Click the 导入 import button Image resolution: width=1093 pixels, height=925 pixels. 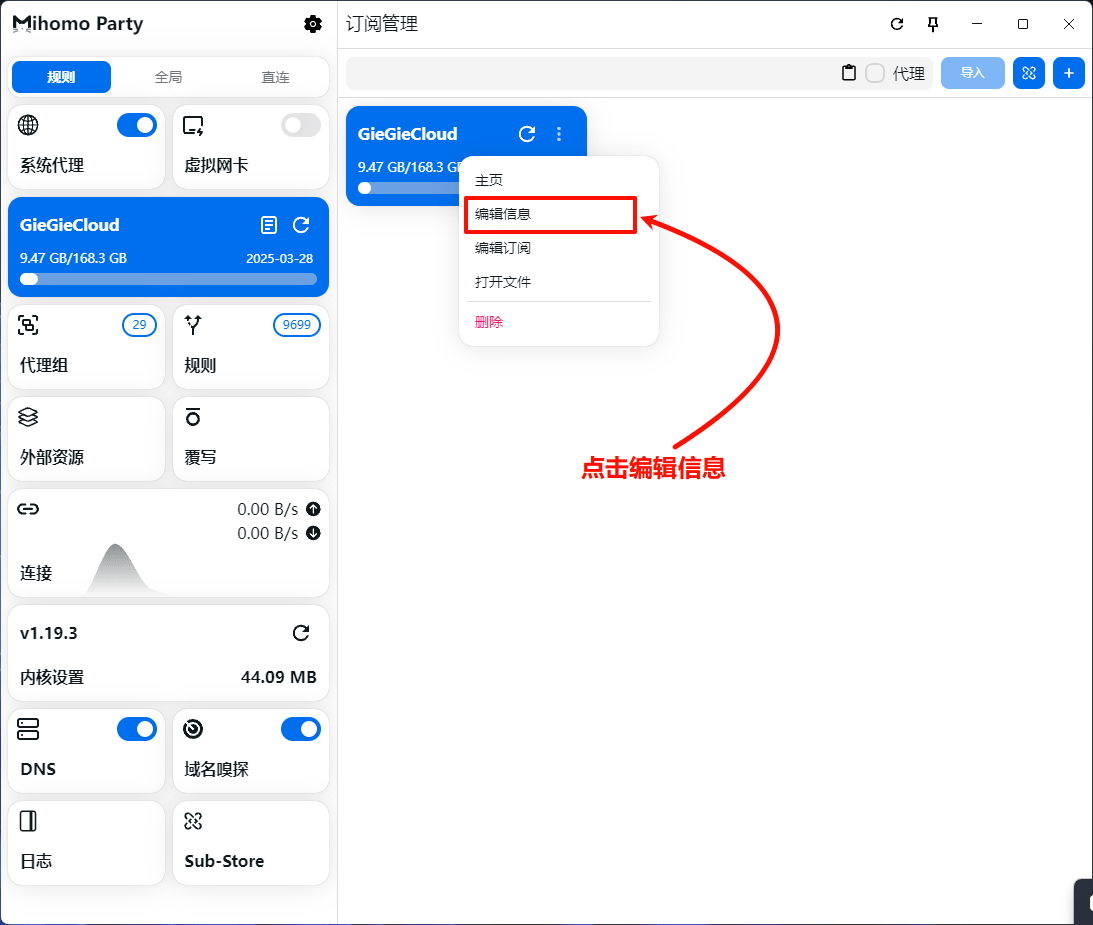tap(972, 73)
